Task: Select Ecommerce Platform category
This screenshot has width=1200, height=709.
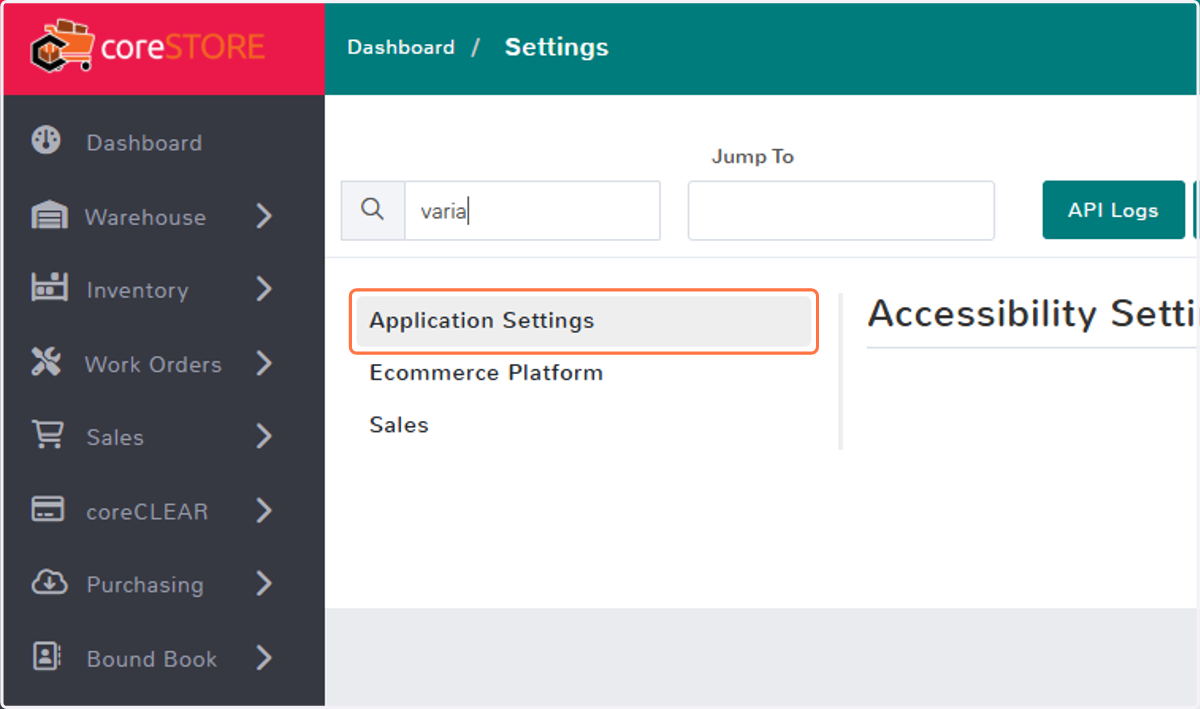Action: pyautogui.click(x=486, y=373)
